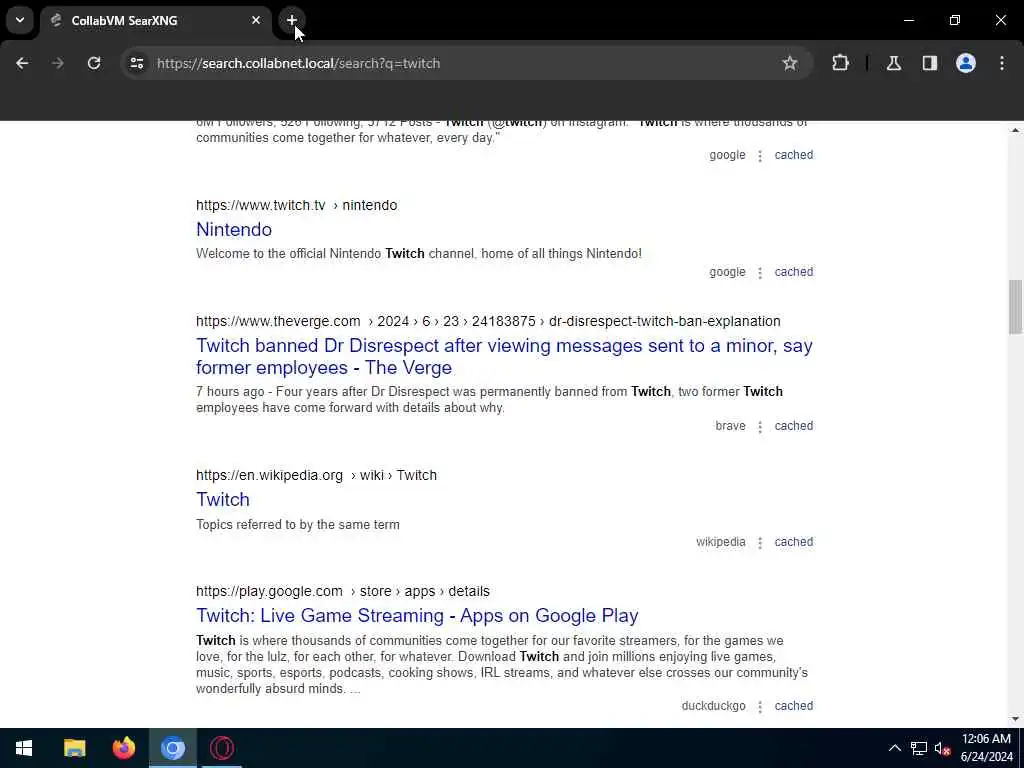
Task: Open the profile avatar menu
Action: [966, 63]
